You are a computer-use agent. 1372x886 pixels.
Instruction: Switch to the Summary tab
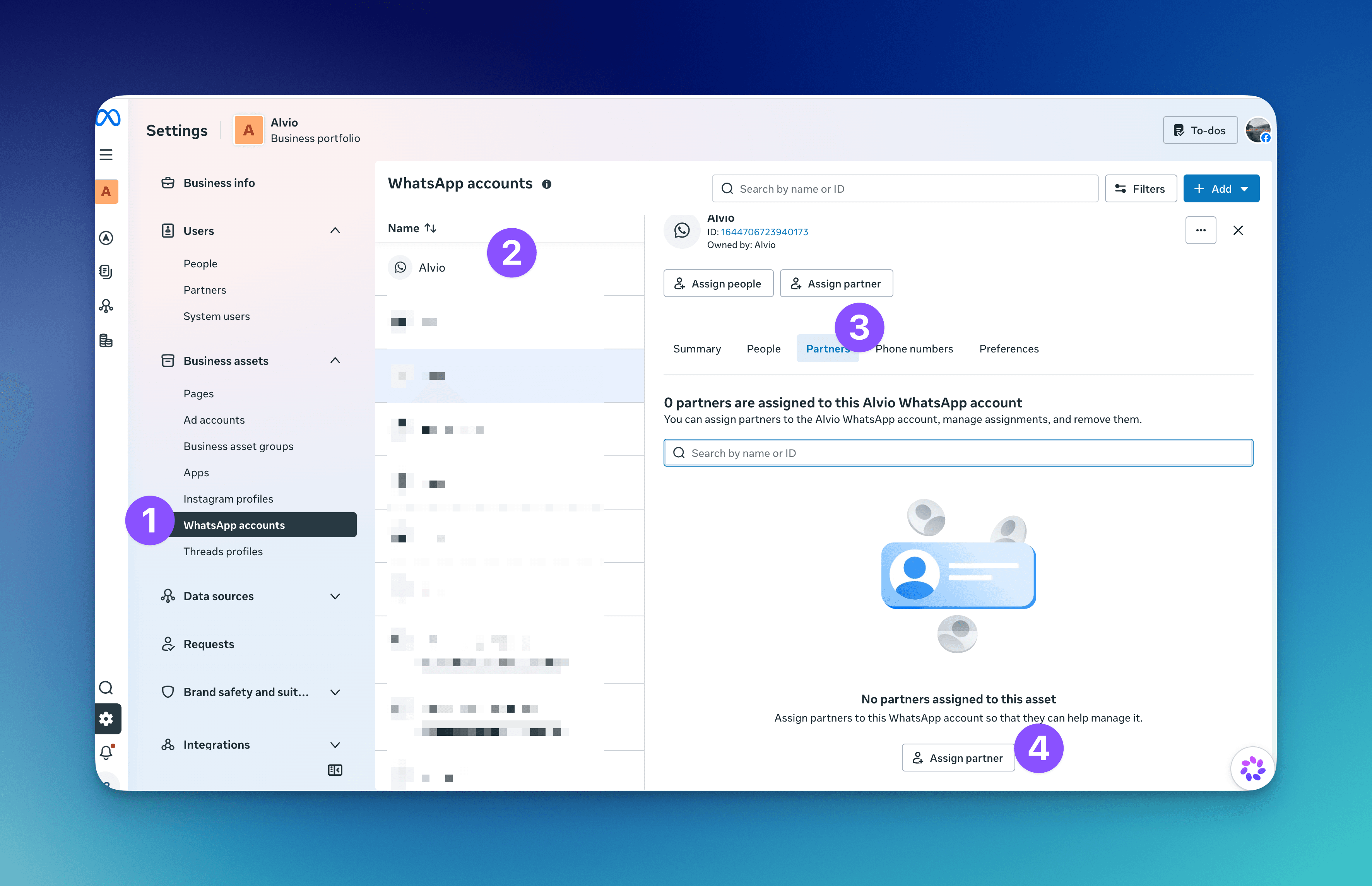point(697,349)
